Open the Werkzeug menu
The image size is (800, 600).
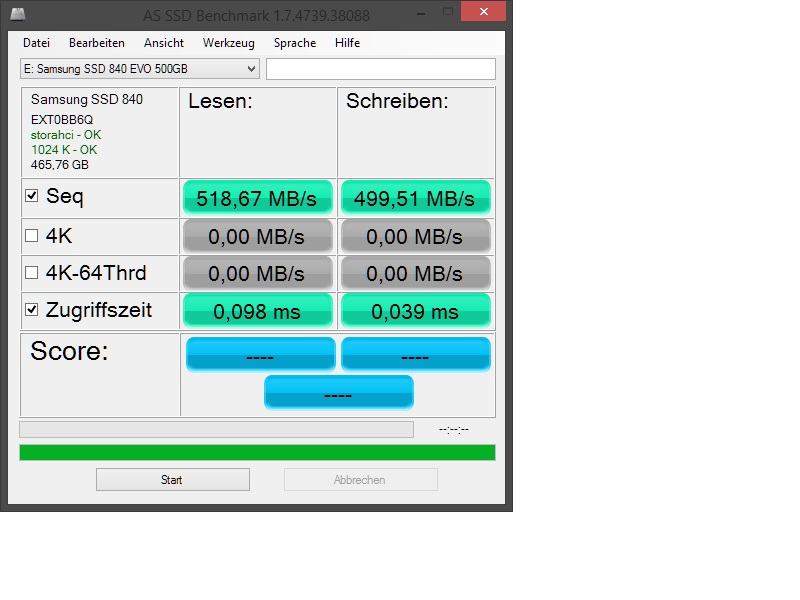click(x=229, y=43)
